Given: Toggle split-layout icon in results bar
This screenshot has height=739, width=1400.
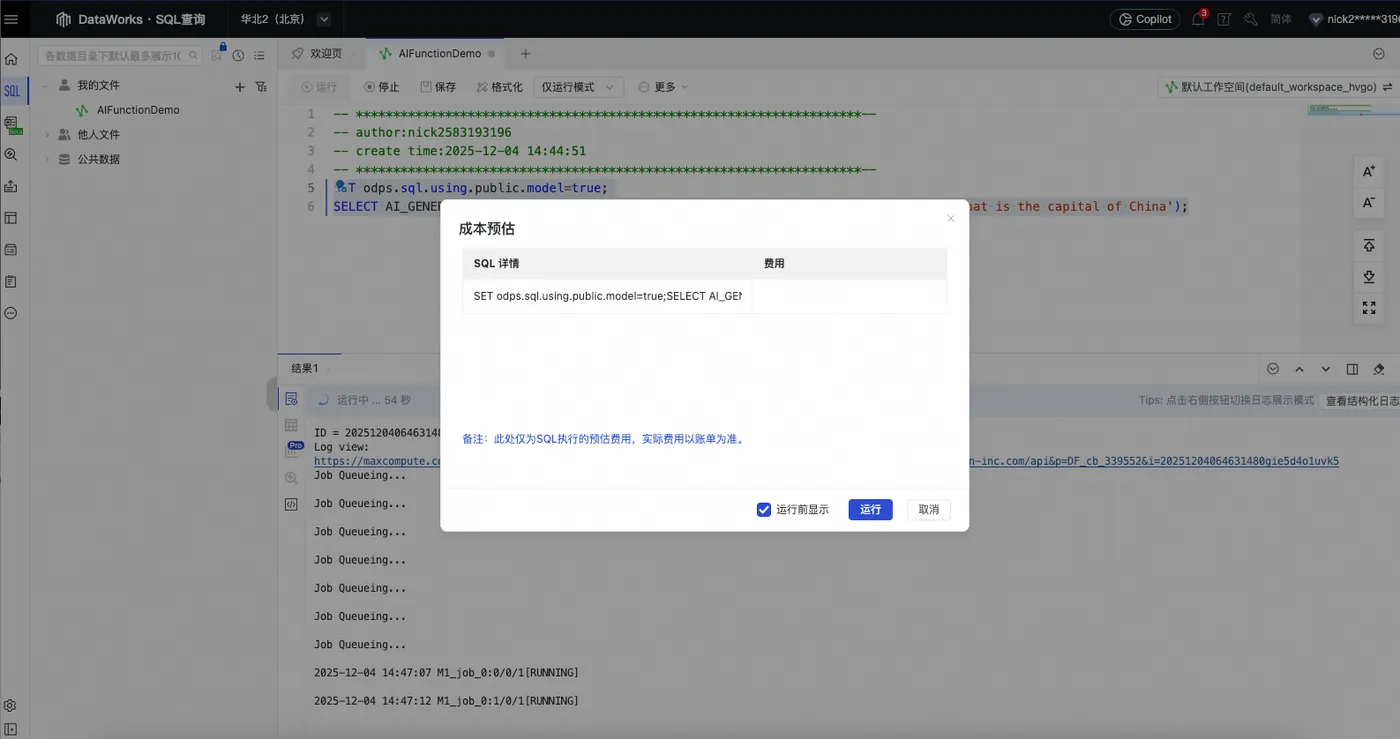Looking at the screenshot, I should pos(1352,369).
